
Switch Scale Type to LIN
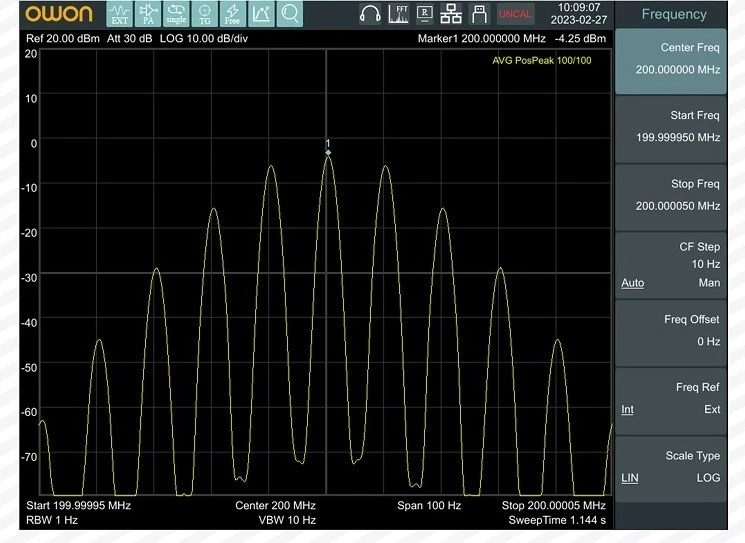630,478
